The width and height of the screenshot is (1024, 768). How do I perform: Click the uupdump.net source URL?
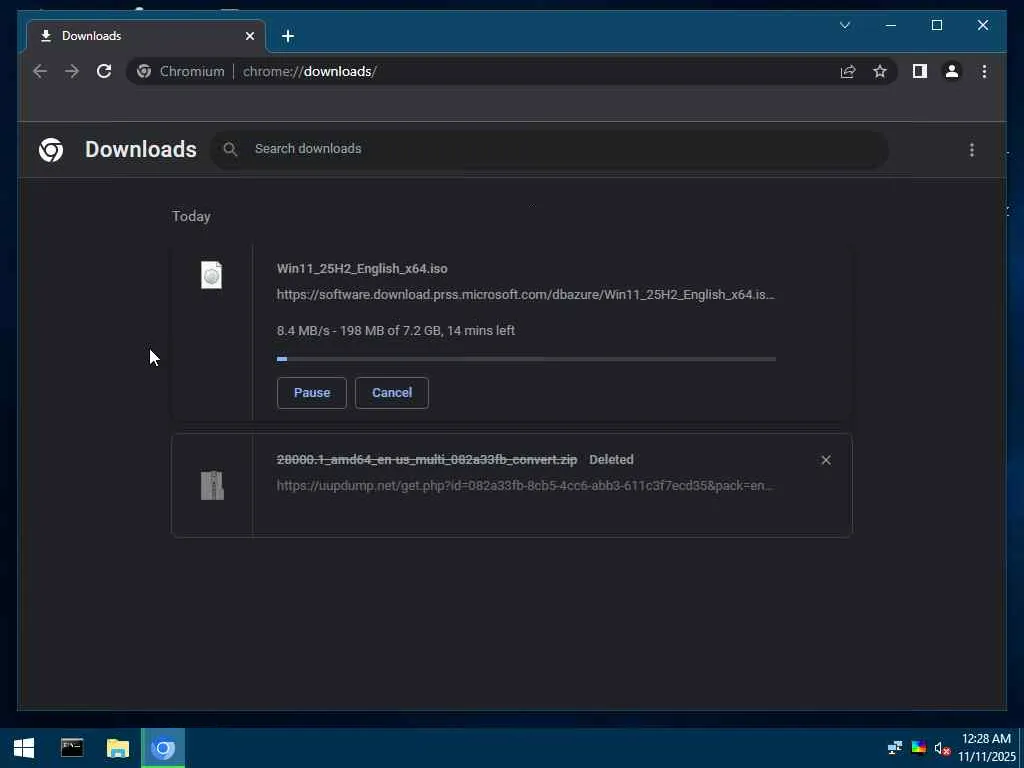tap(525, 485)
